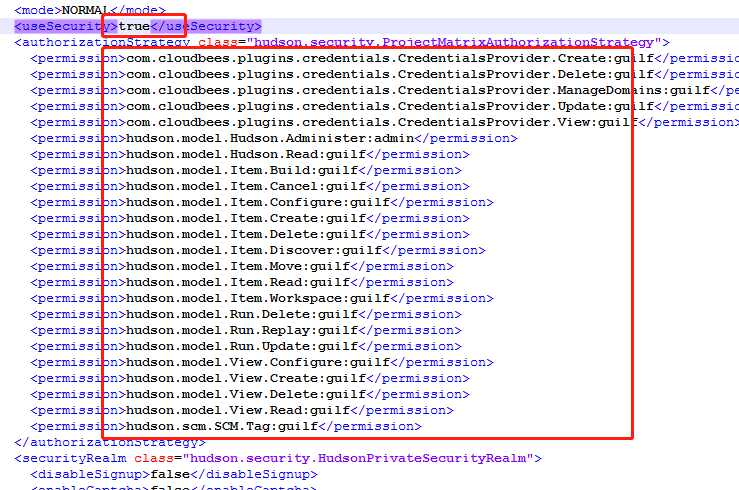Click hudson.model.Run.Delete:guilf text
The width and height of the screenshot is (739, 490).
pyautogui.click(x=242, y=315)
